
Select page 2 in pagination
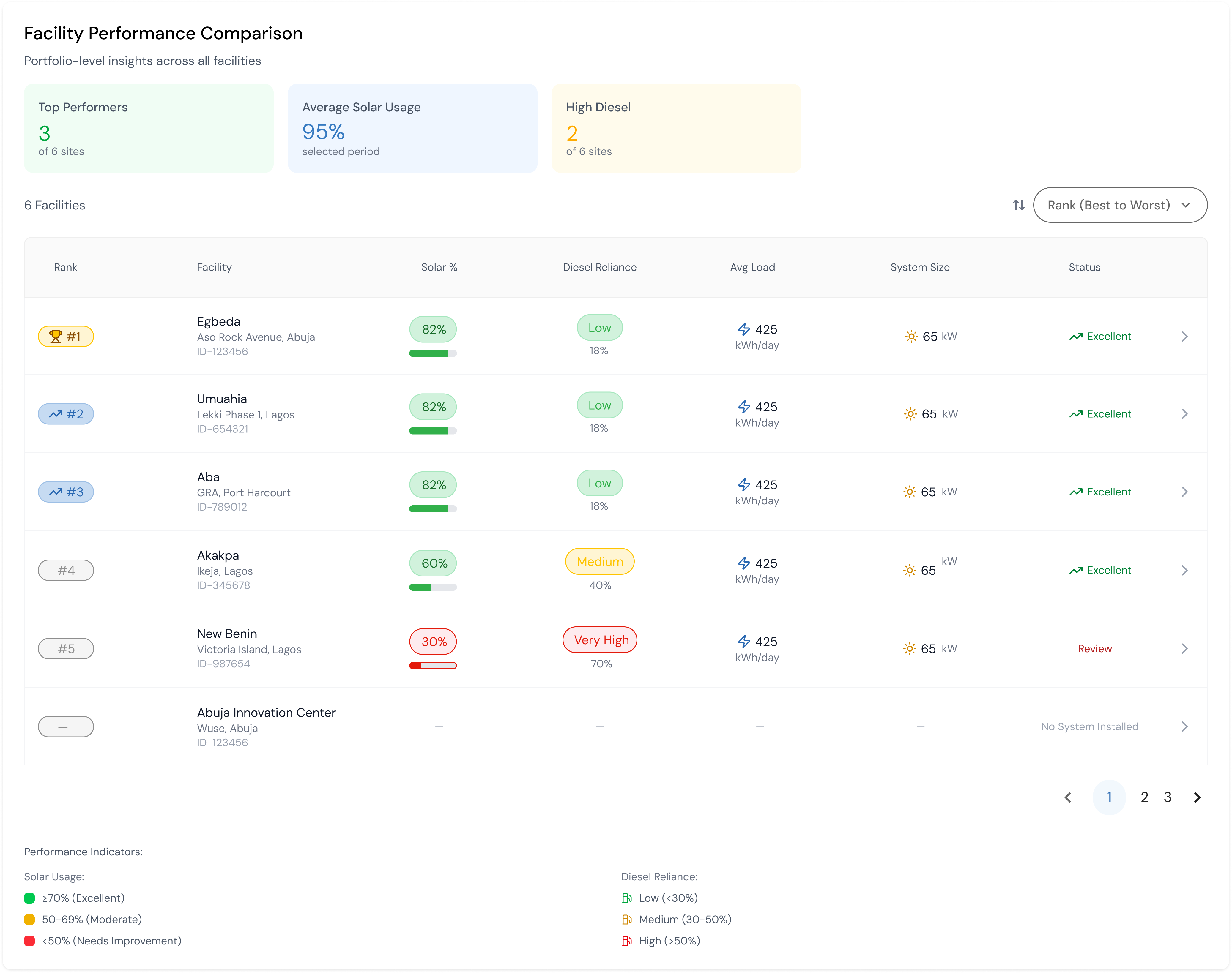(1144, 797)
